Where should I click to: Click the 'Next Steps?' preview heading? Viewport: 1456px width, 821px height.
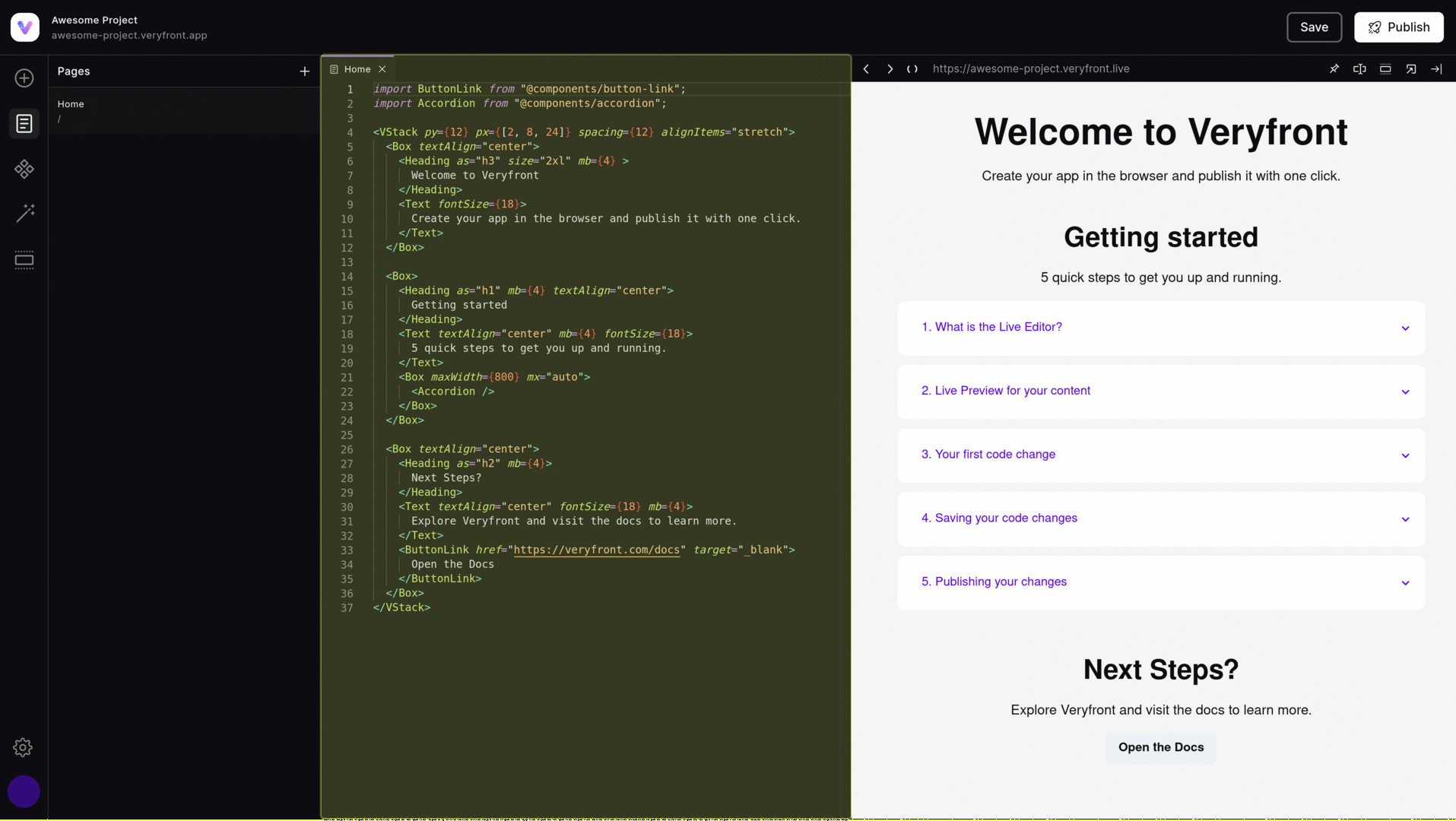point(1161,670)
